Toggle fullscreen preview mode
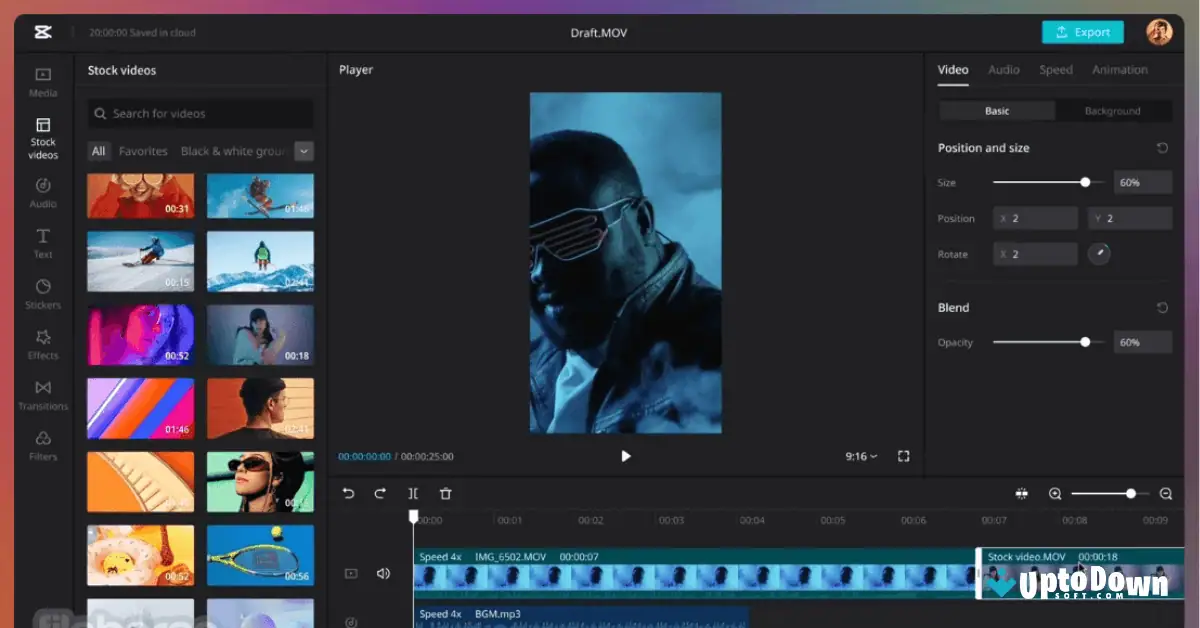Screen dimensions: 1200x628 tap(903, 455)
